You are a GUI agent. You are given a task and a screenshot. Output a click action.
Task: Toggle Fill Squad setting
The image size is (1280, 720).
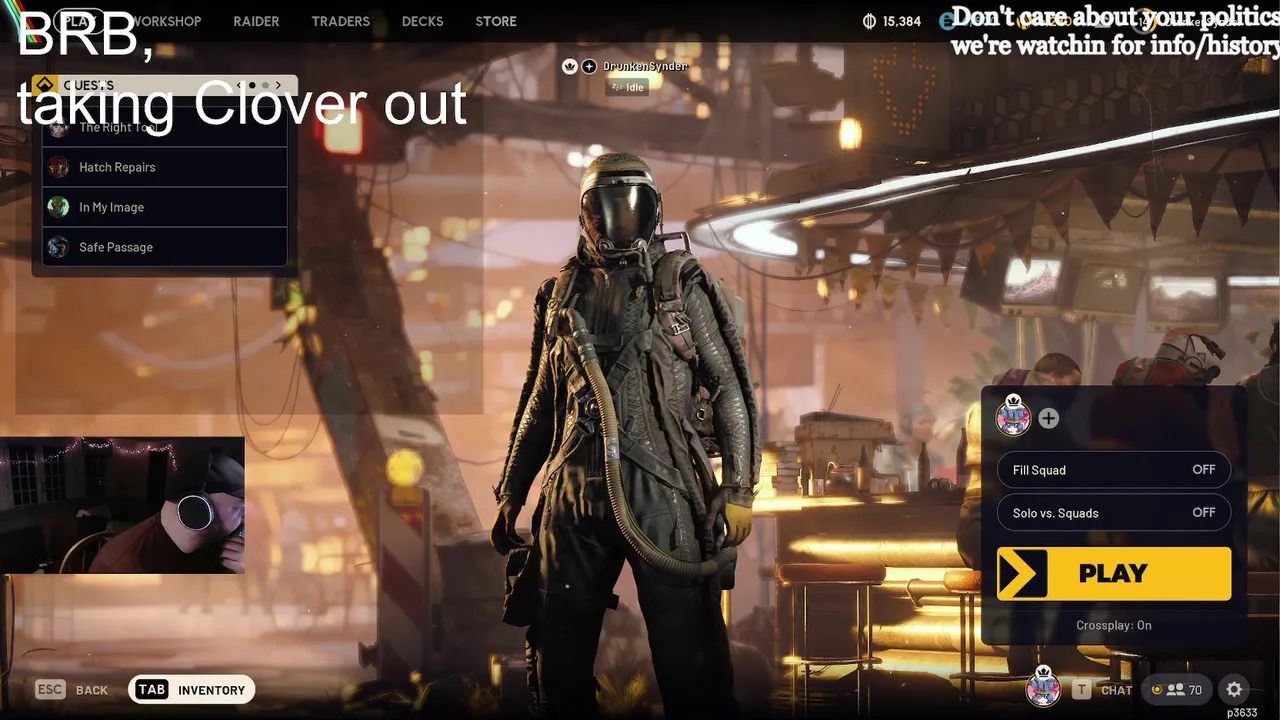click(x=1114, y=470)
